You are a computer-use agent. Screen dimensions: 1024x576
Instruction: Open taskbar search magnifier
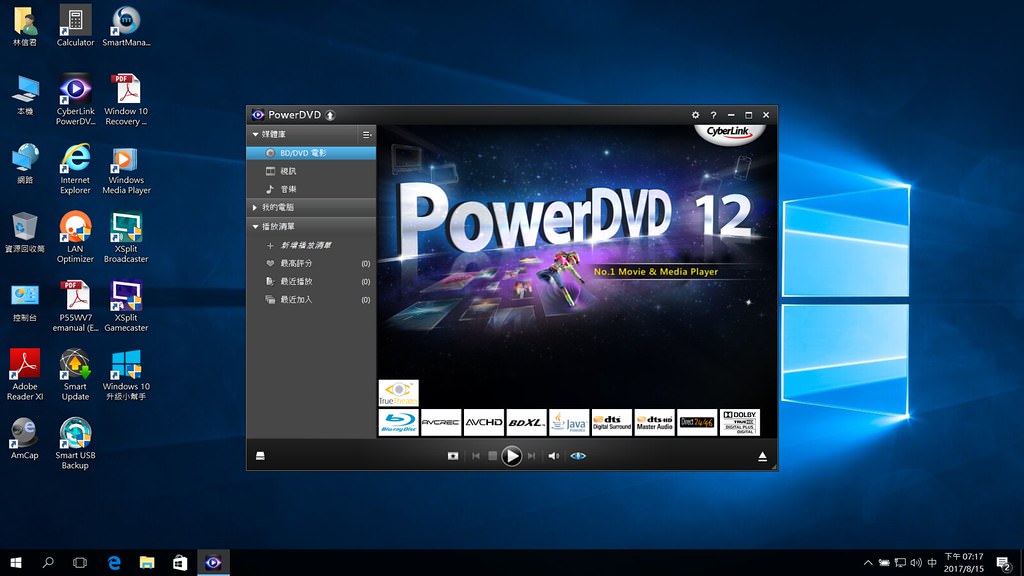coord(48,563)
